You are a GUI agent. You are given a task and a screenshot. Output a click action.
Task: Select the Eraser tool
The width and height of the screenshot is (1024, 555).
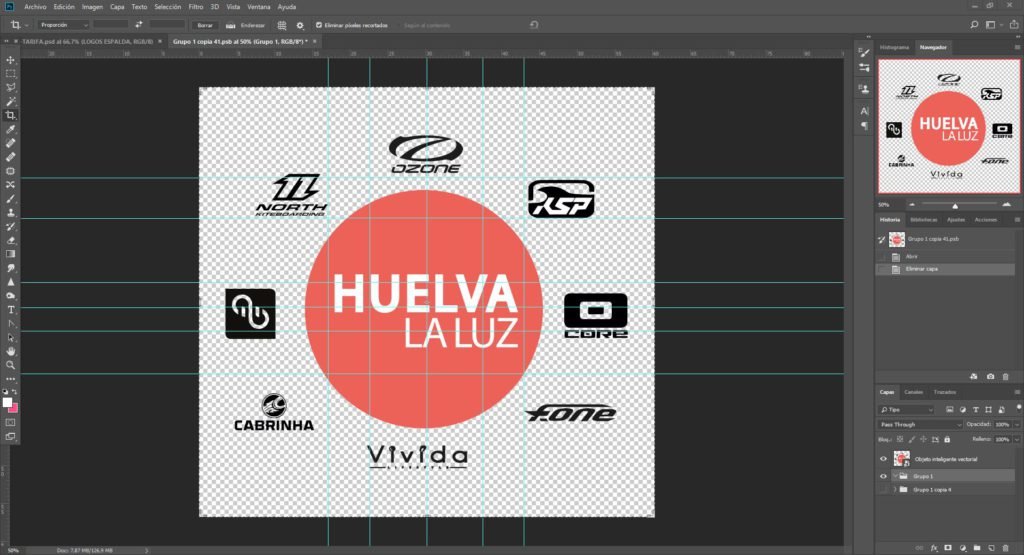[10, 240]
